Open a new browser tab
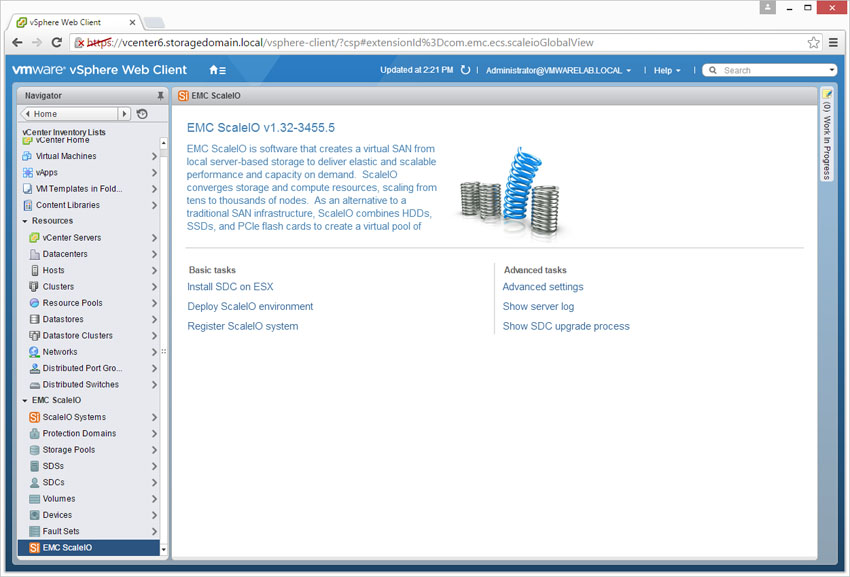850x577 pixels. (x=154, y=22)
